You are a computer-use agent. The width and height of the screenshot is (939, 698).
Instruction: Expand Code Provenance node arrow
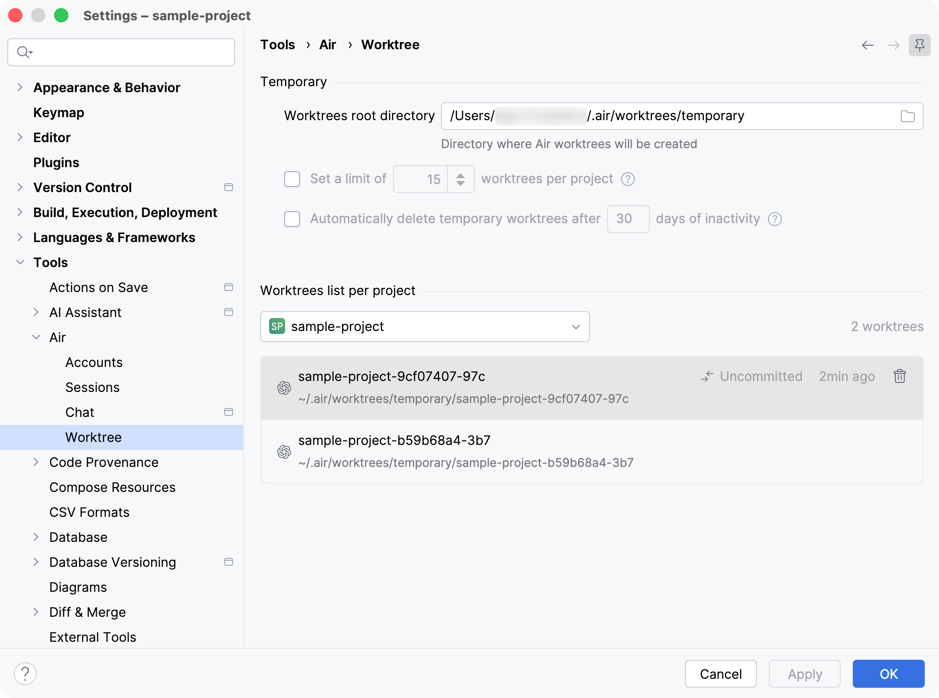(36, 462)
